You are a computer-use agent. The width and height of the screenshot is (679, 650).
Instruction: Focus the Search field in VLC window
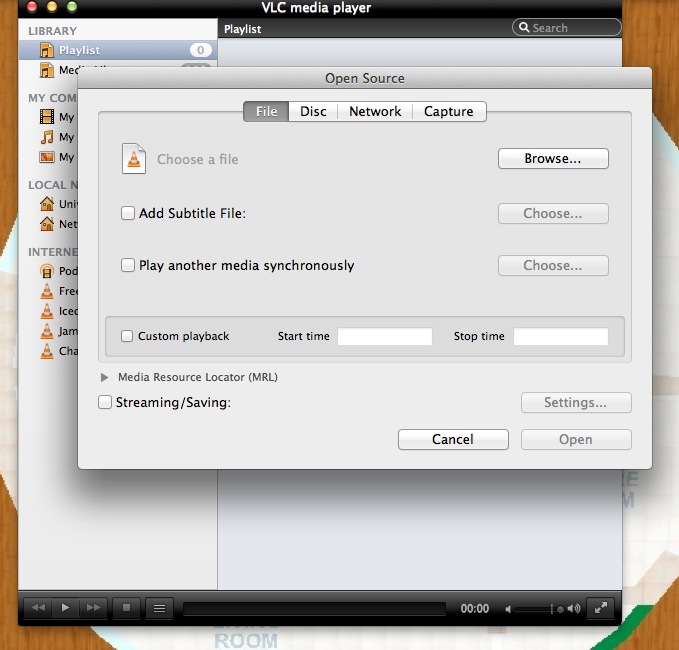coord(566,27)
